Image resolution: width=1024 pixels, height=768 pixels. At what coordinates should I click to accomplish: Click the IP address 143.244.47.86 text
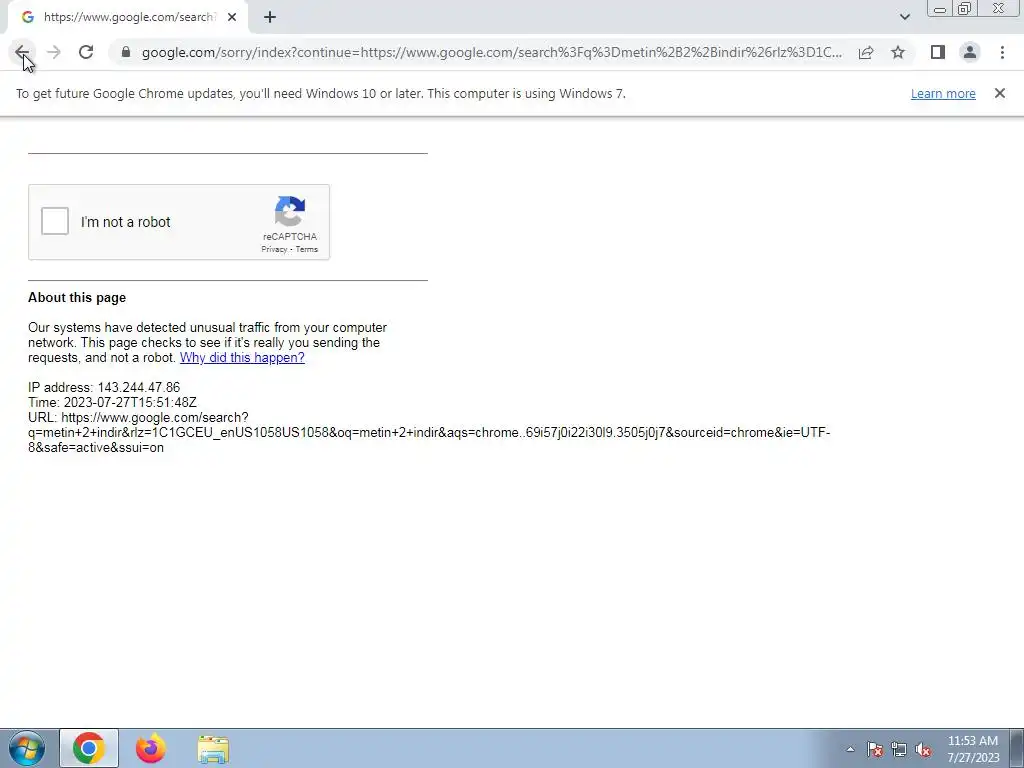tap(104, 387)
